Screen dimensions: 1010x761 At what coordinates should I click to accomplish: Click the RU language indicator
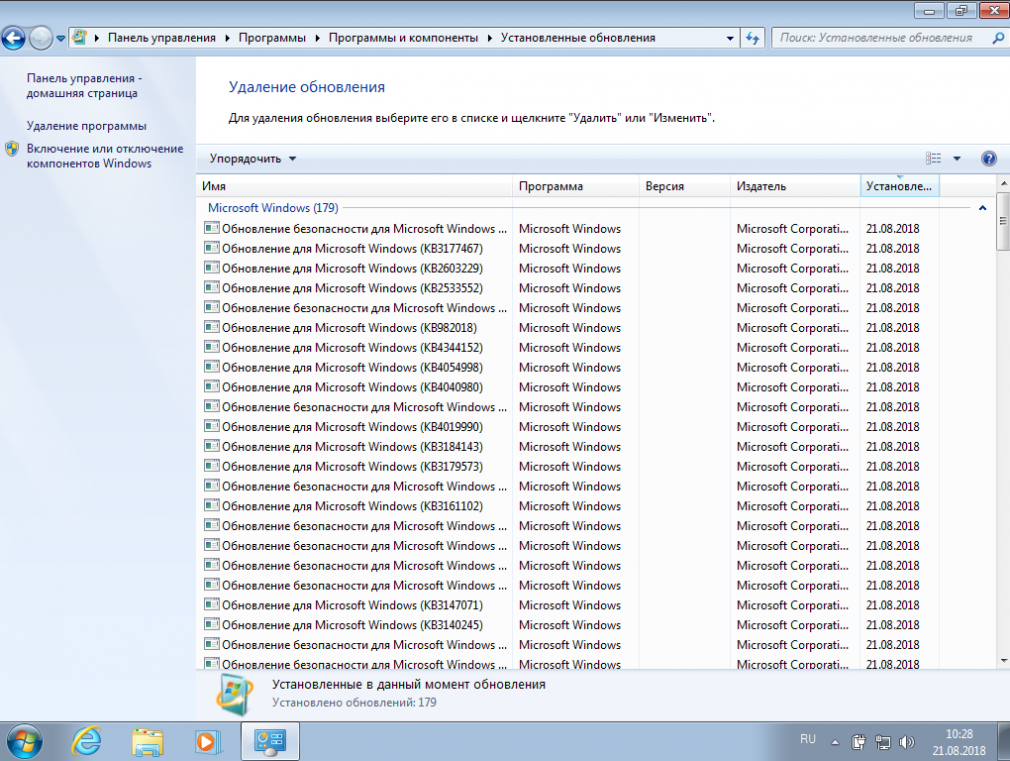pyautogui.click(x=808, y=739)
